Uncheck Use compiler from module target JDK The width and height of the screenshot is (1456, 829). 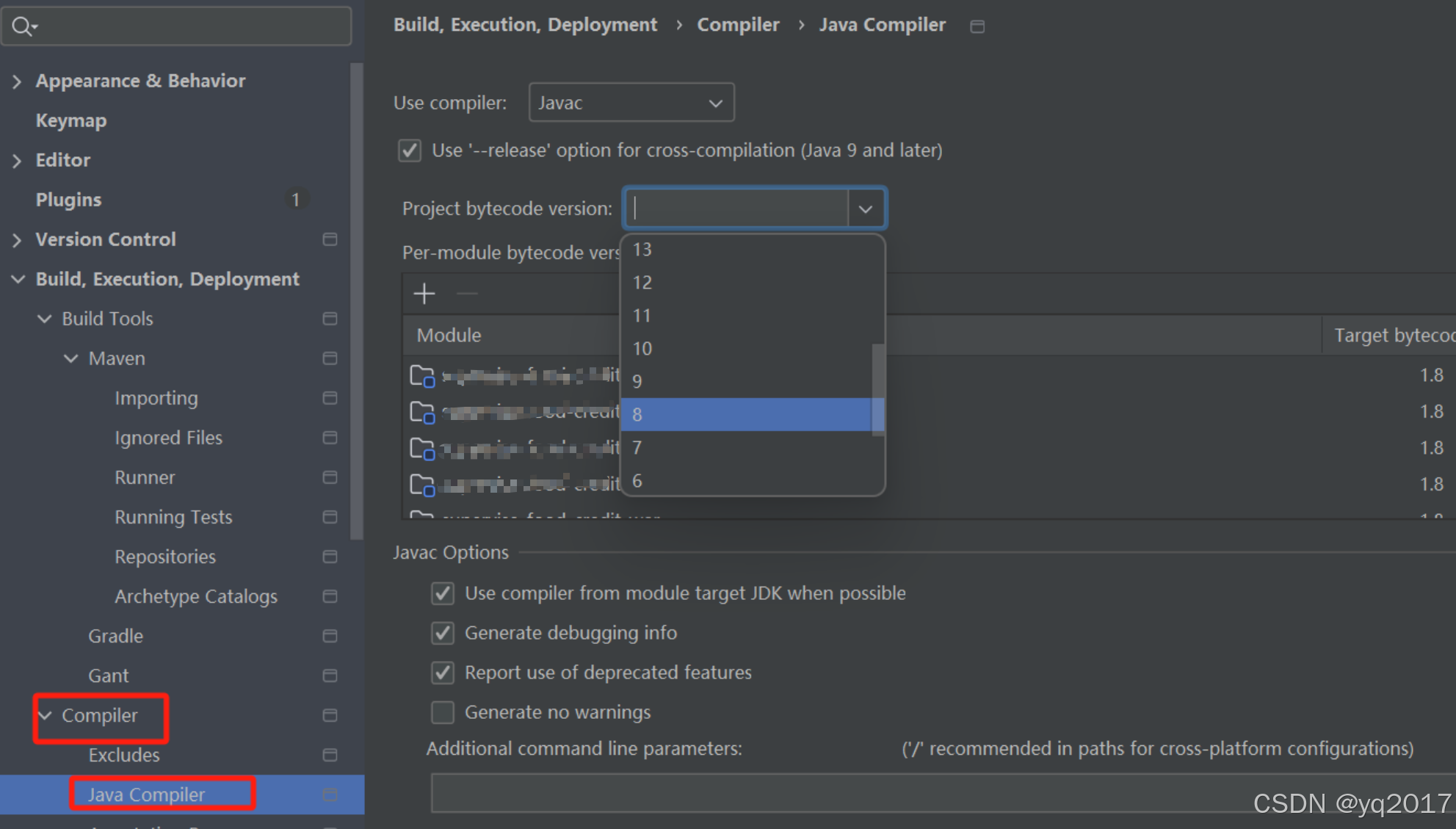pyautogui.click(x=443, y=593)
